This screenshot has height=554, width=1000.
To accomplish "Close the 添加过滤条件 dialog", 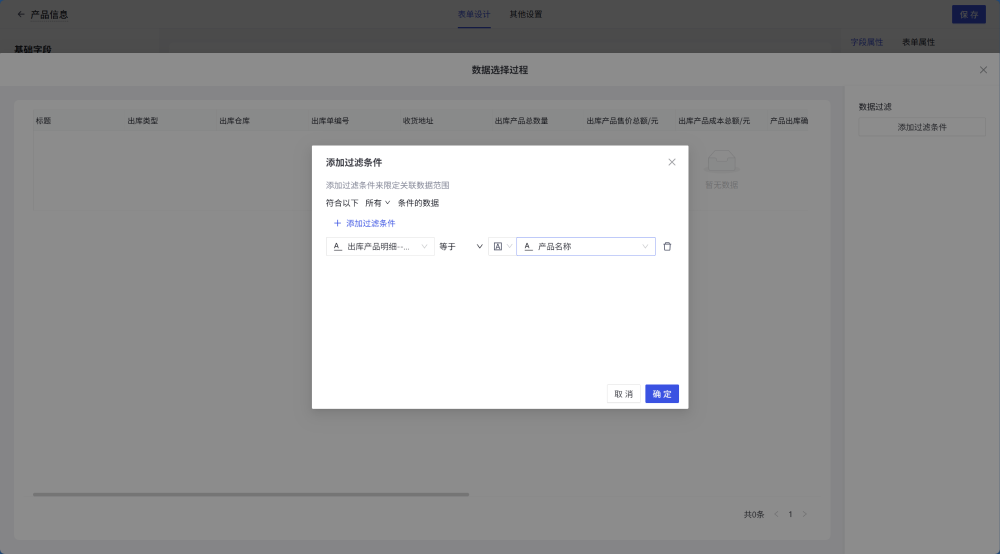I will point(672,162).
